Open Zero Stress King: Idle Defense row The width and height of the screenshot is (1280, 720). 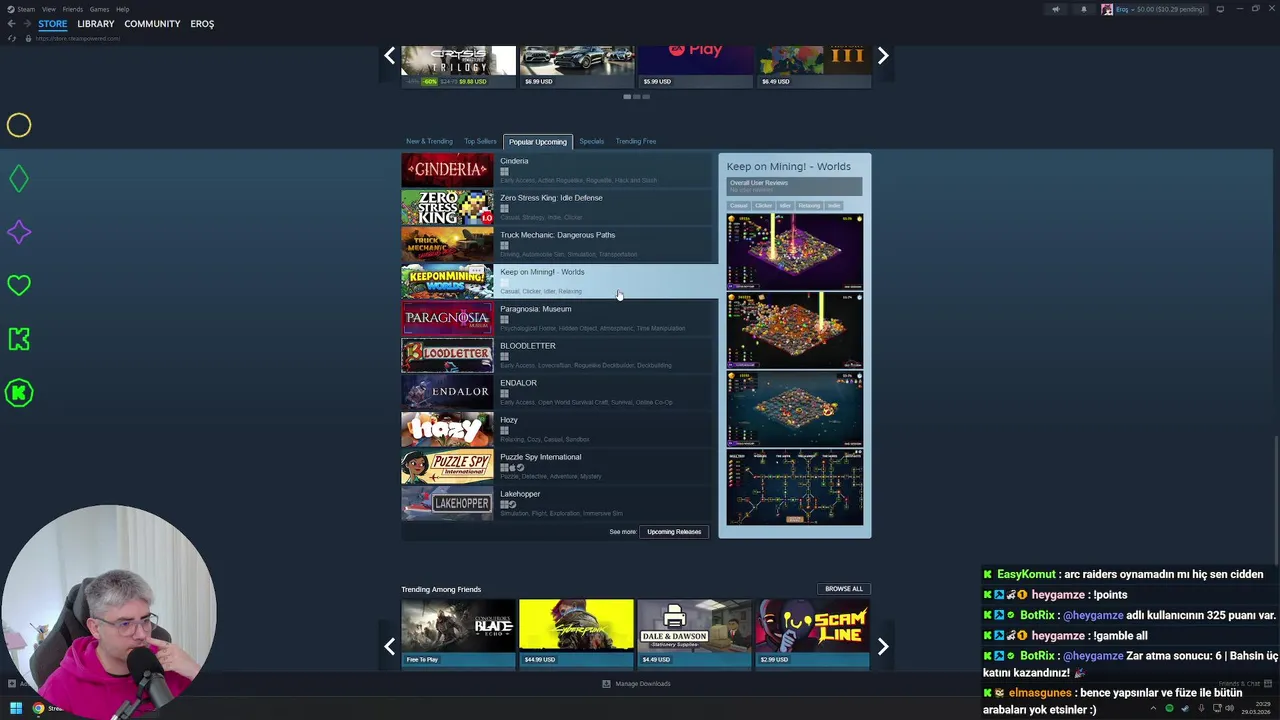pos(559,207)
